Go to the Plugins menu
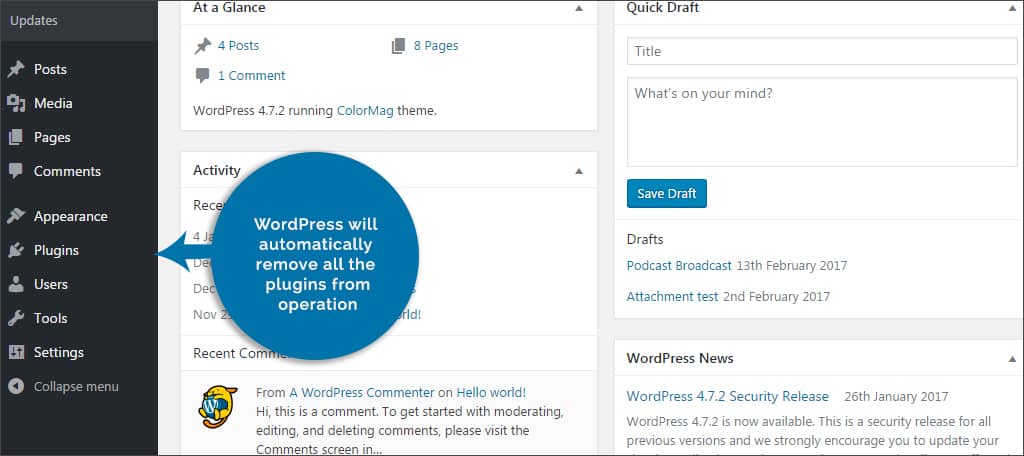1024x456 pixels. click(x=56, y=250)
